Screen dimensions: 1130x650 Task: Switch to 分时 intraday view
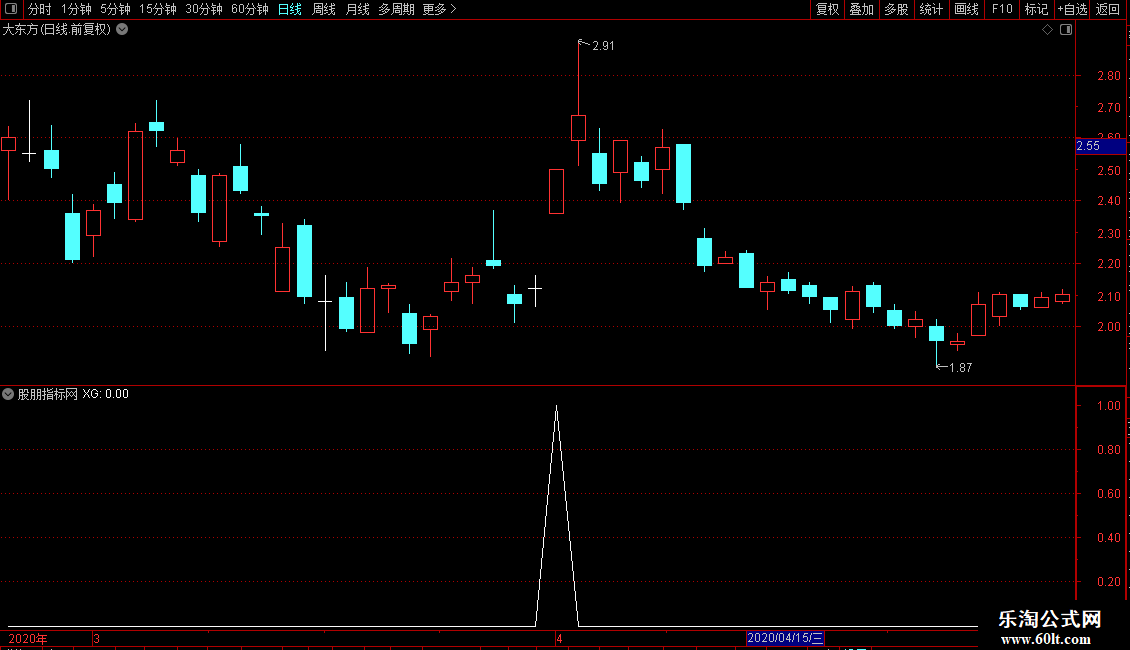click(40, 9)
